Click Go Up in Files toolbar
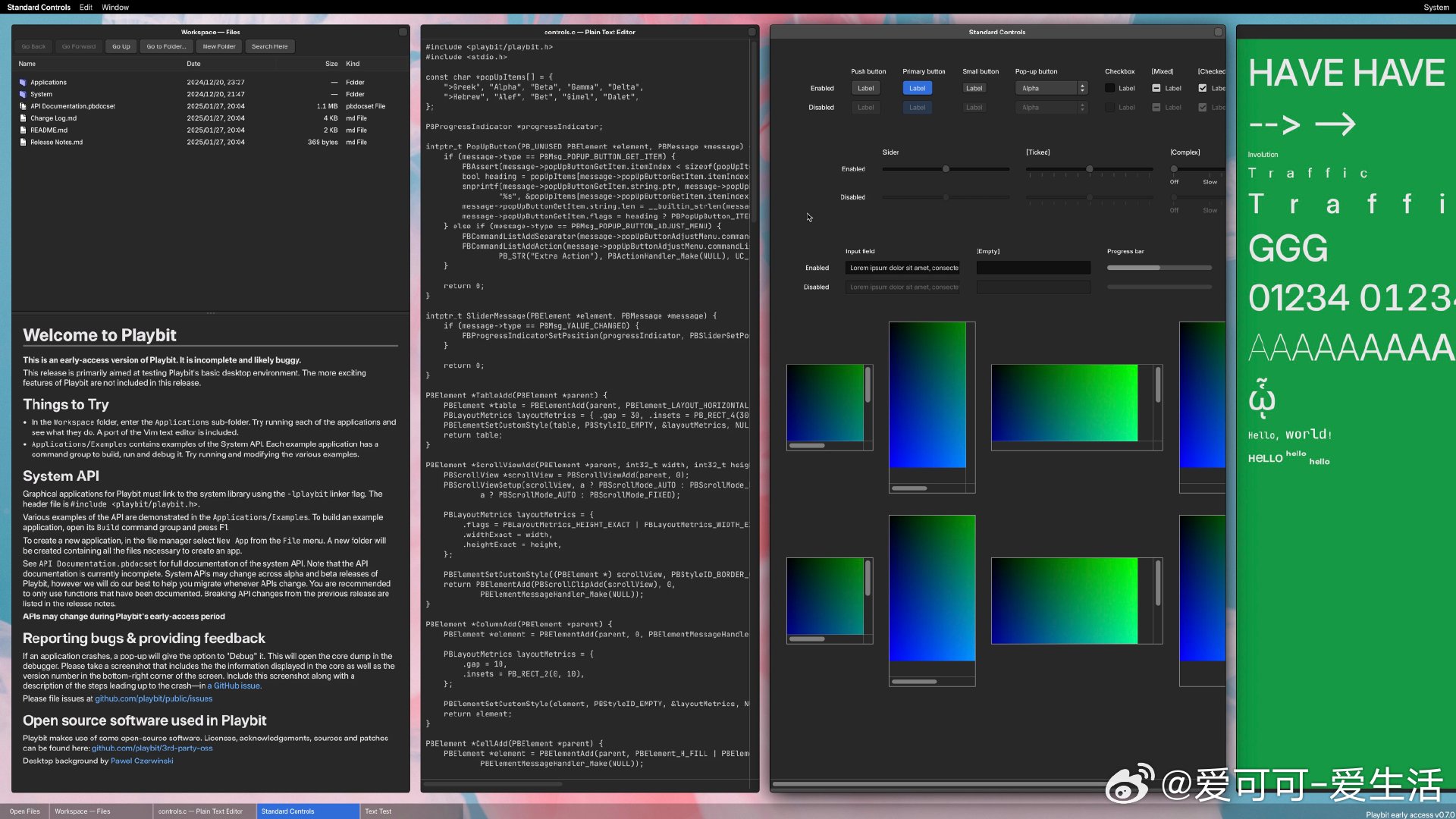Image resolution: width=1456 pixels, height=819 pixels. pos(121,46)
